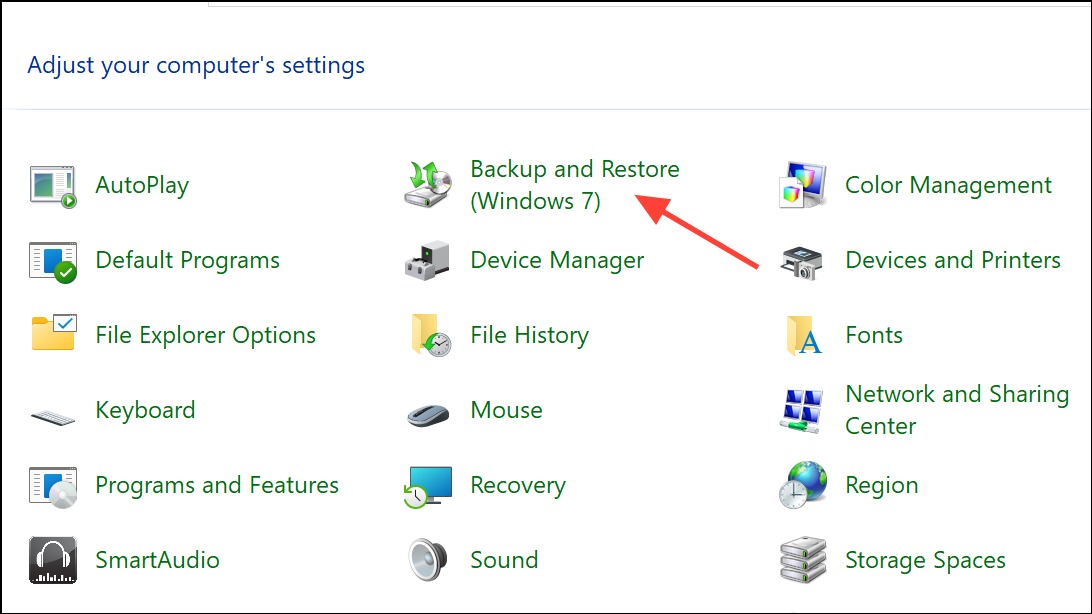The height and width of the screenshot is (614, 1092).
Task: Open Backup and Restore (Windows 7) text link
Action: [574, 185]
